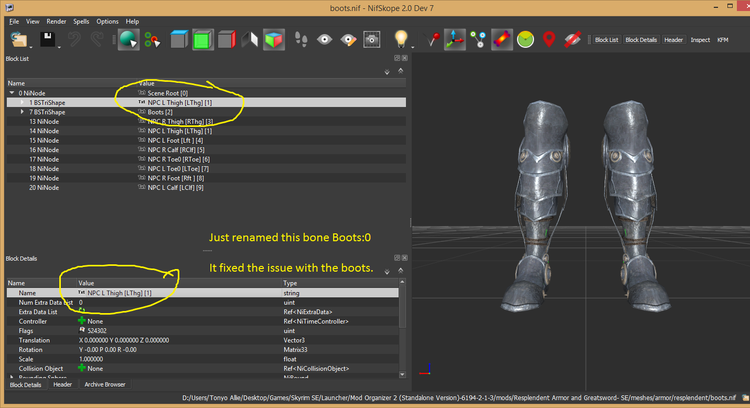Open the Render menu
Viewport: 750px width, 408px height.
click(56, 22)
